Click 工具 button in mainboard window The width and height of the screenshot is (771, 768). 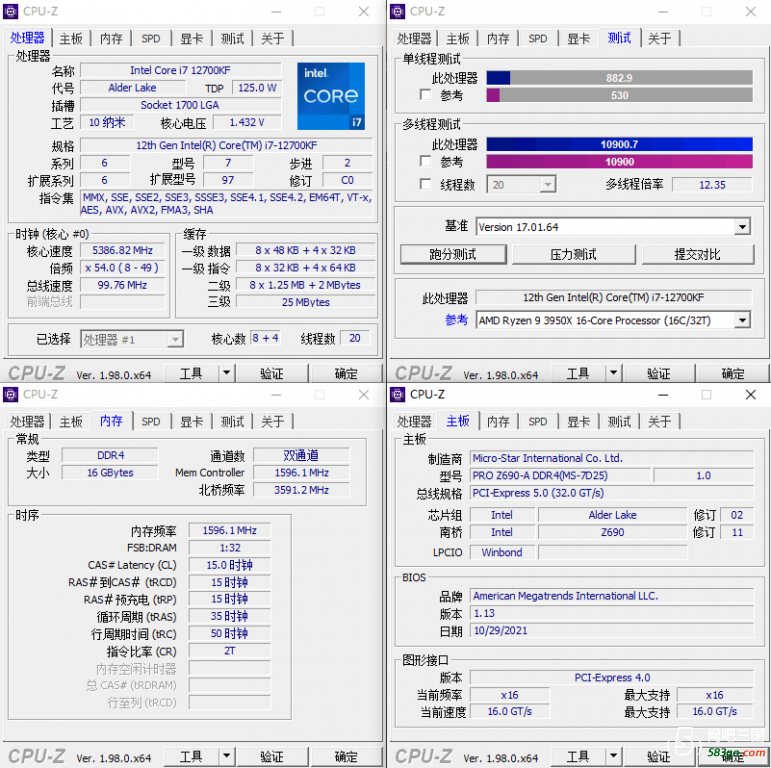[x=578, y=757]
